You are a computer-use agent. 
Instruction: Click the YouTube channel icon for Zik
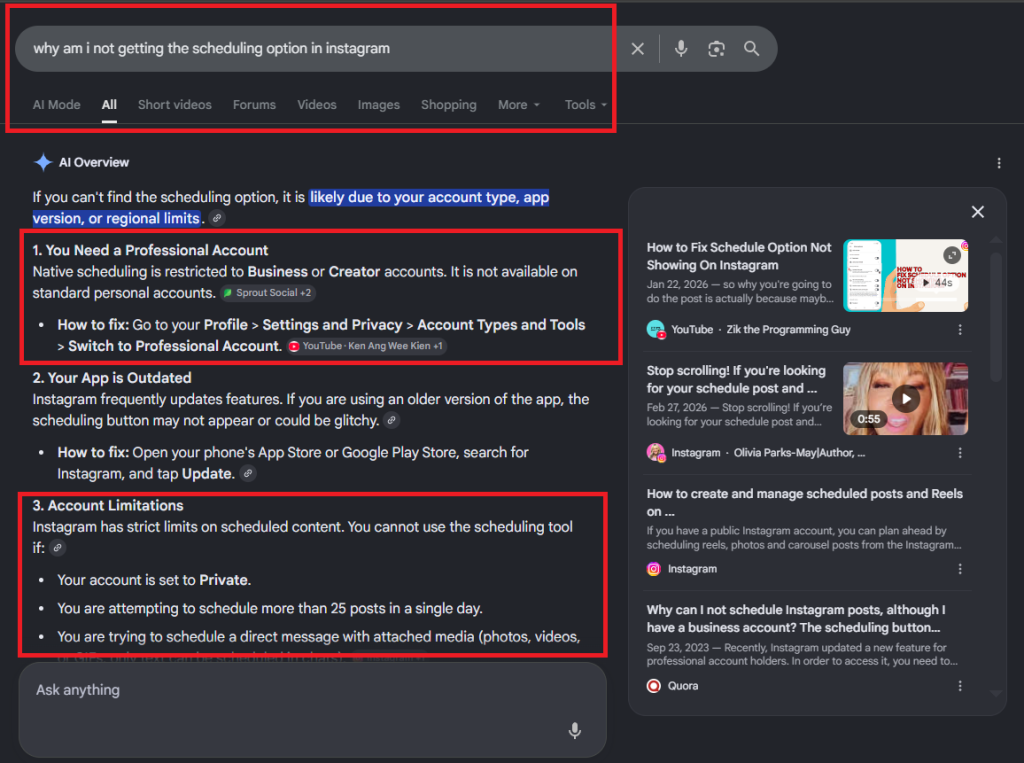pyautogui.click(x=656, y=330)
